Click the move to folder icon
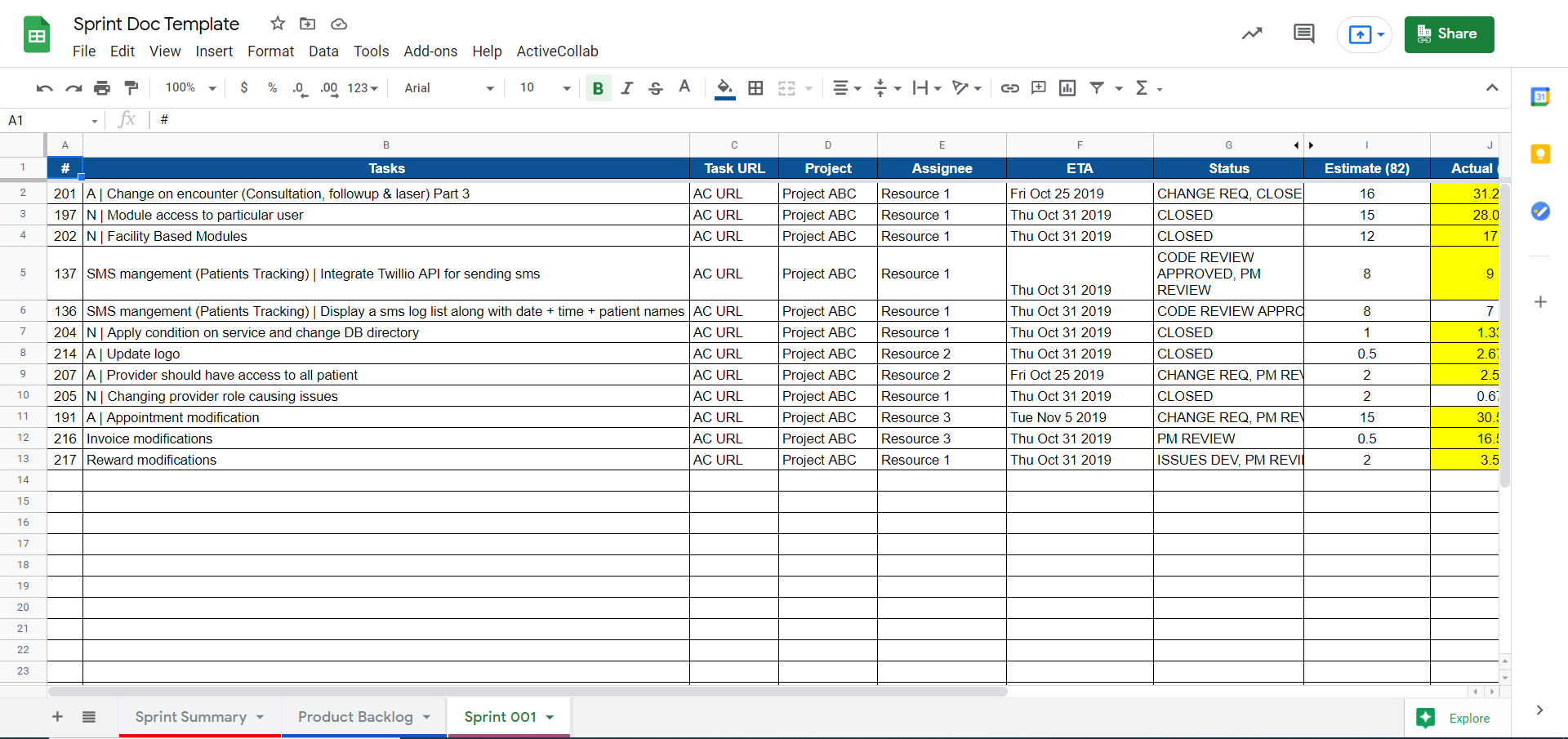 (308, 24)
